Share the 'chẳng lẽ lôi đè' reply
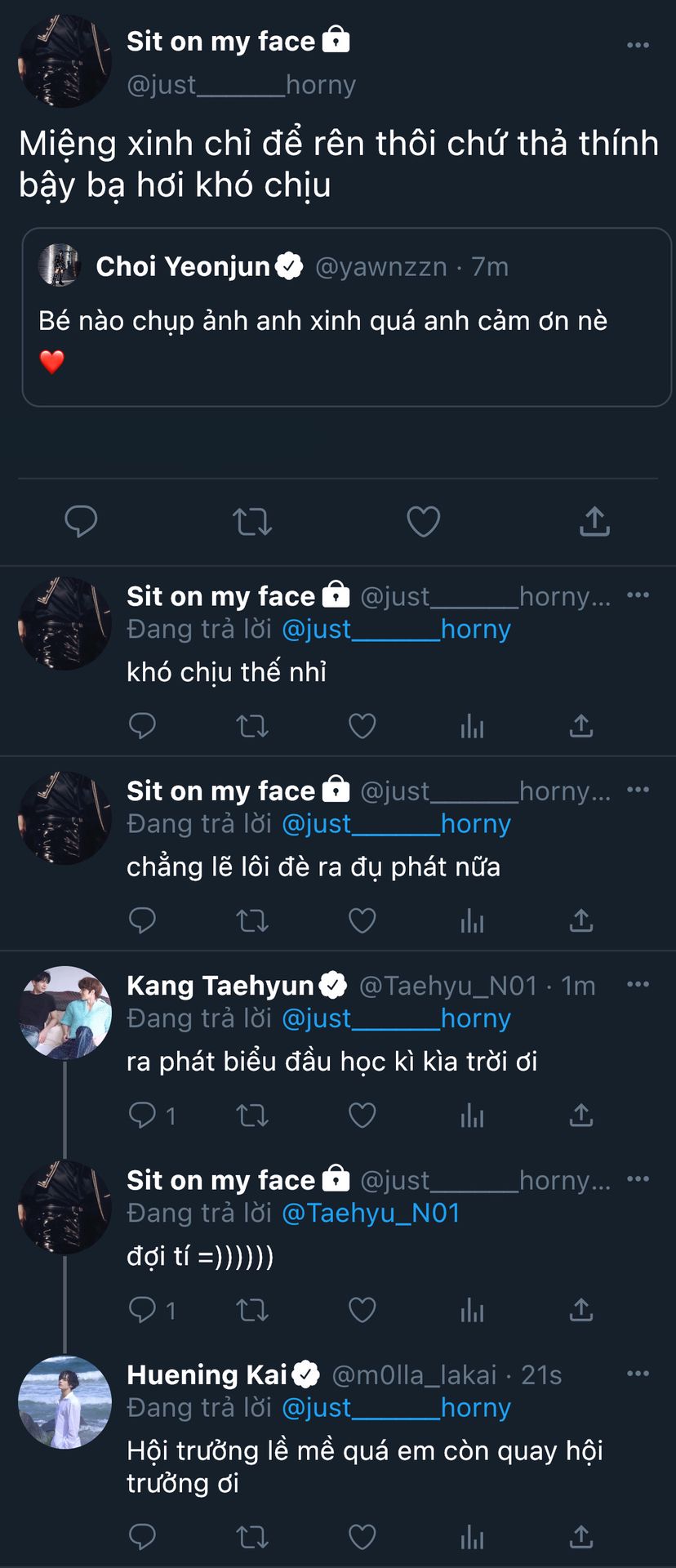Screen dimensions: 676x1568 point(580,921)
